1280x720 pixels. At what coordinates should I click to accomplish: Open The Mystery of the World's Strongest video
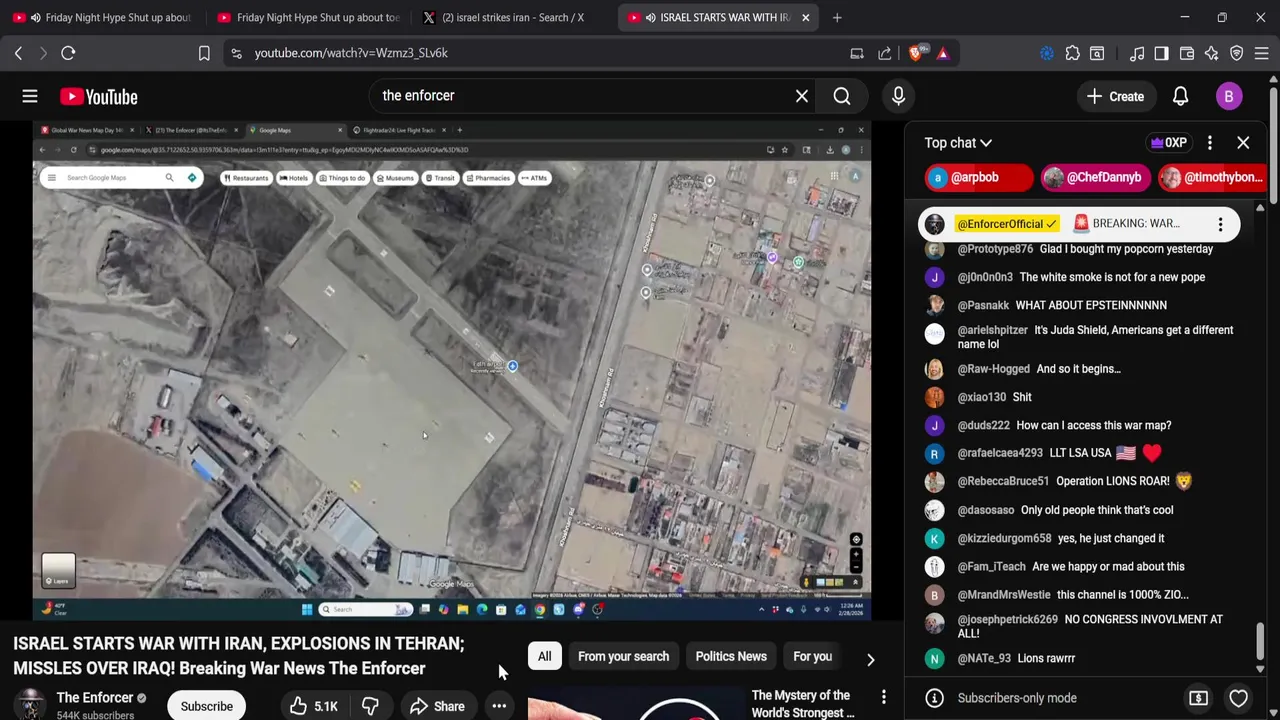click(x=803, y=704)
